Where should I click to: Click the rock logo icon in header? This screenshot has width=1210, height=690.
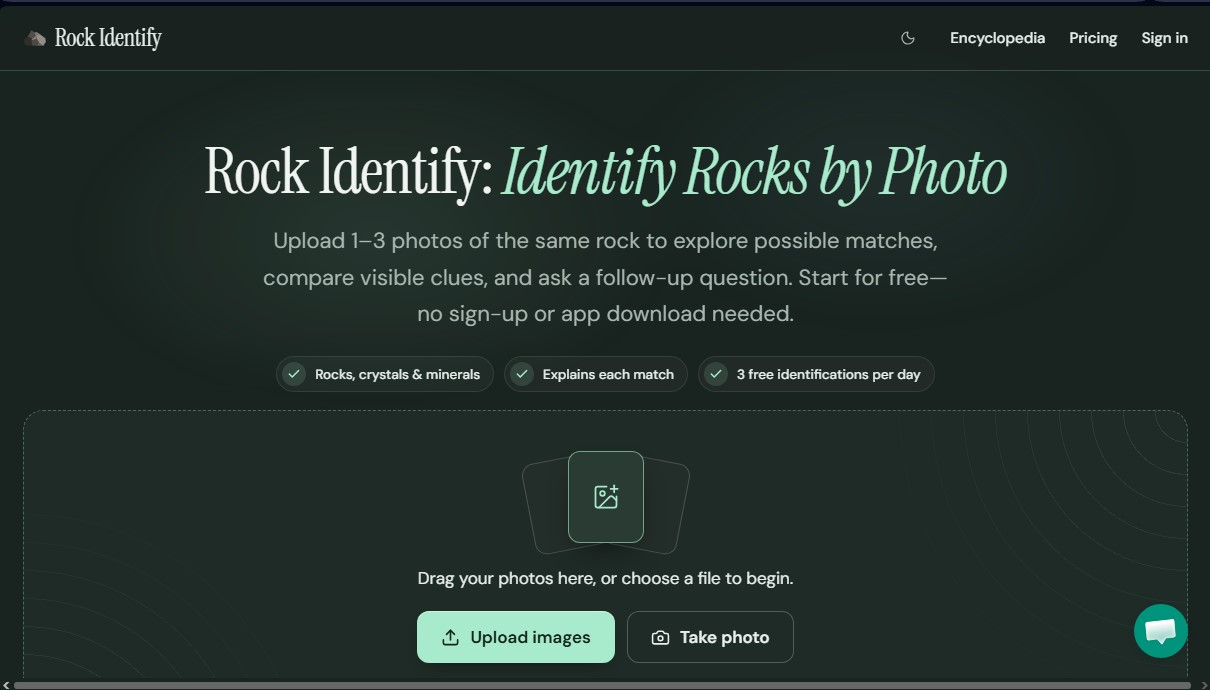[35, 39]
